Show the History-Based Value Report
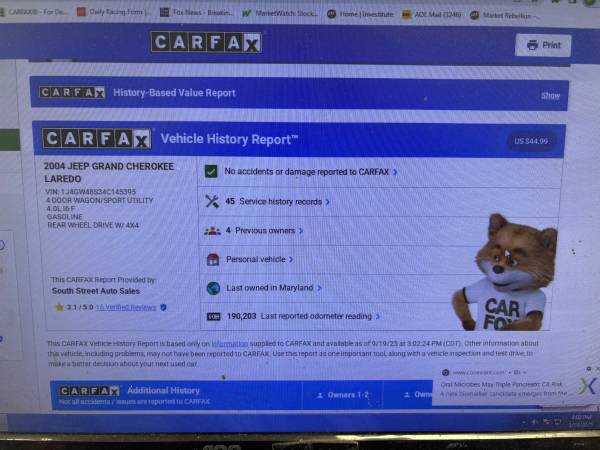 click(x=550, y=96)
